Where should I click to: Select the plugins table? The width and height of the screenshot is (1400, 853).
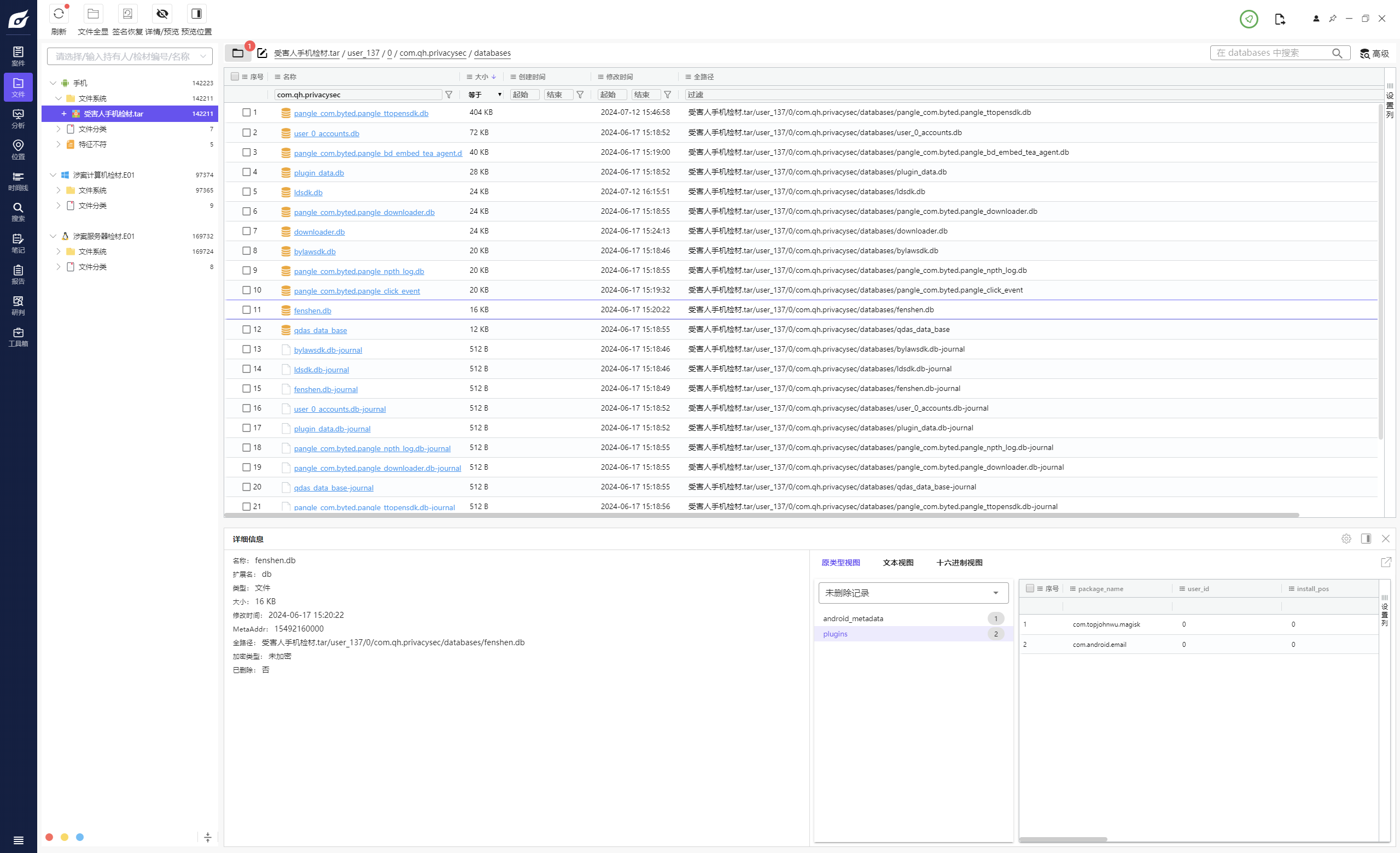(x=913, y=634)
